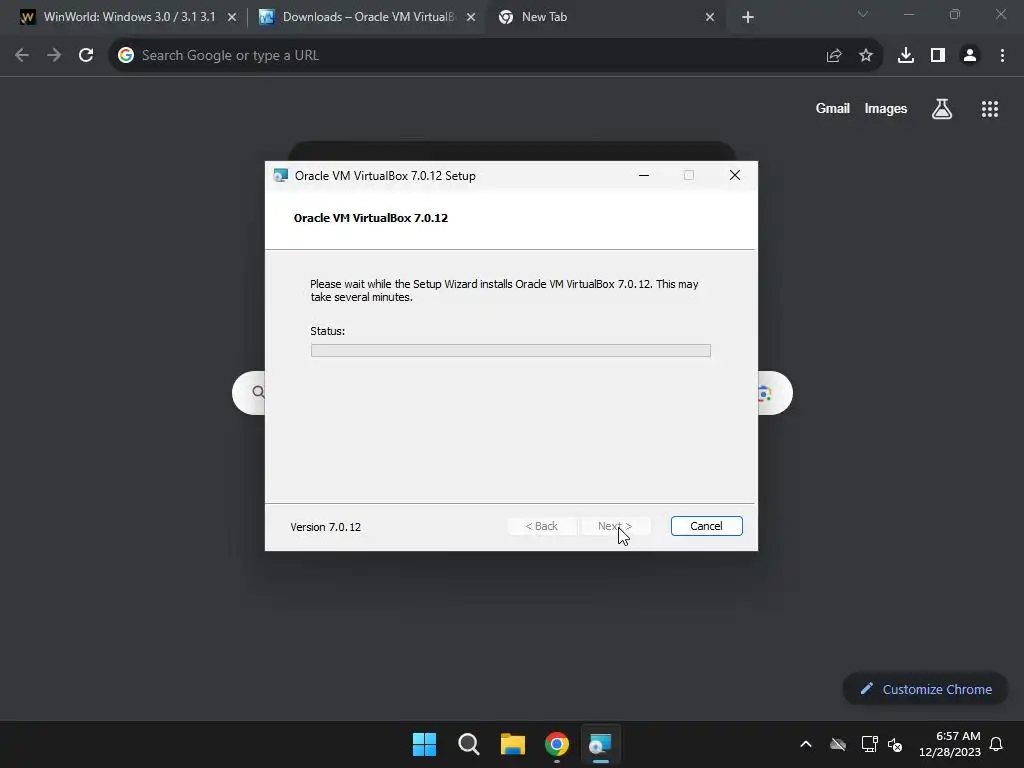Viewport: 1024px width, 768px height.
Task: Click the disabled Next button in Setup
Action: [615, 526]
